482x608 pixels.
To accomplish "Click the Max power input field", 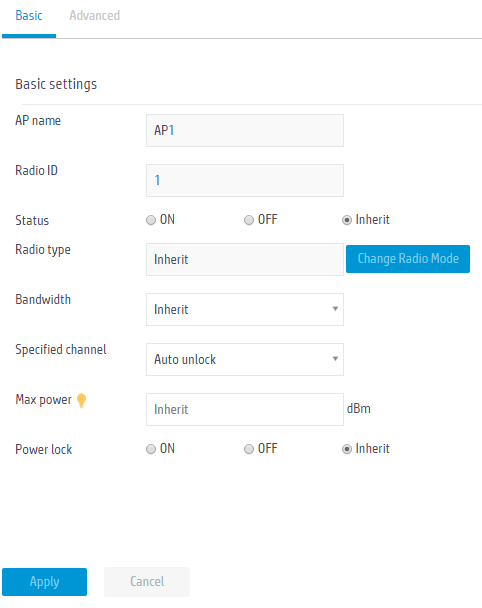I will (x=245, y=409).
